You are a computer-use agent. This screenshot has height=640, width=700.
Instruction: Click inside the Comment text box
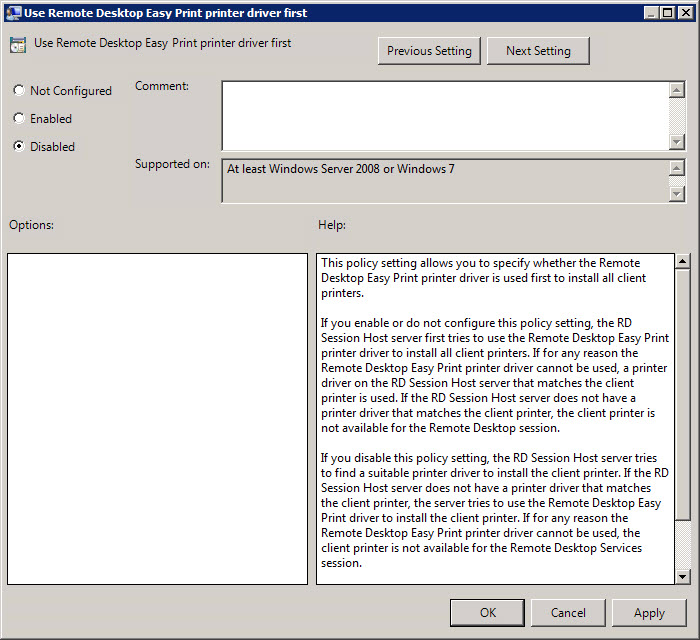coord(446,116)
